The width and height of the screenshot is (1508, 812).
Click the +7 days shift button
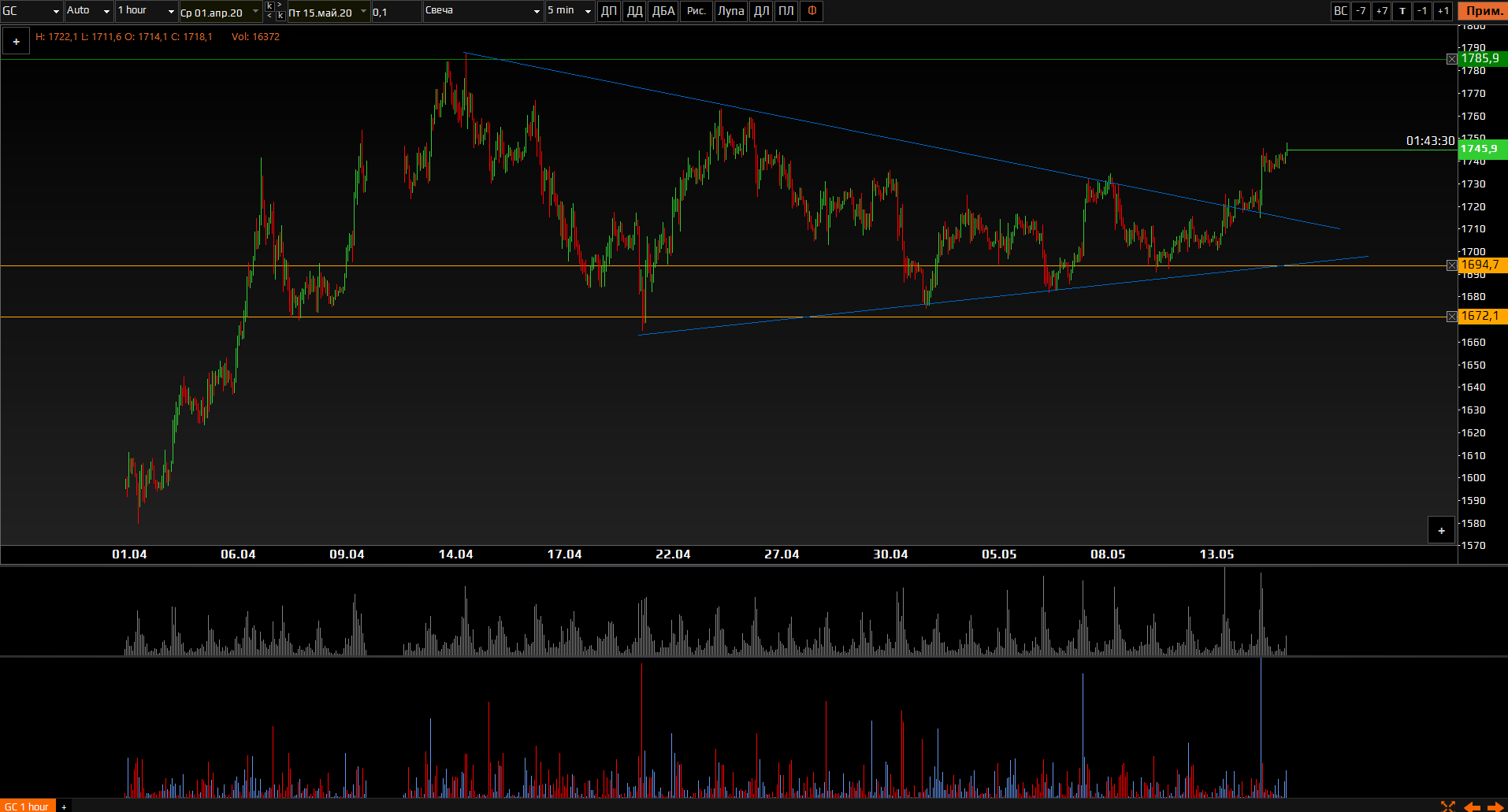[1381, 11]
